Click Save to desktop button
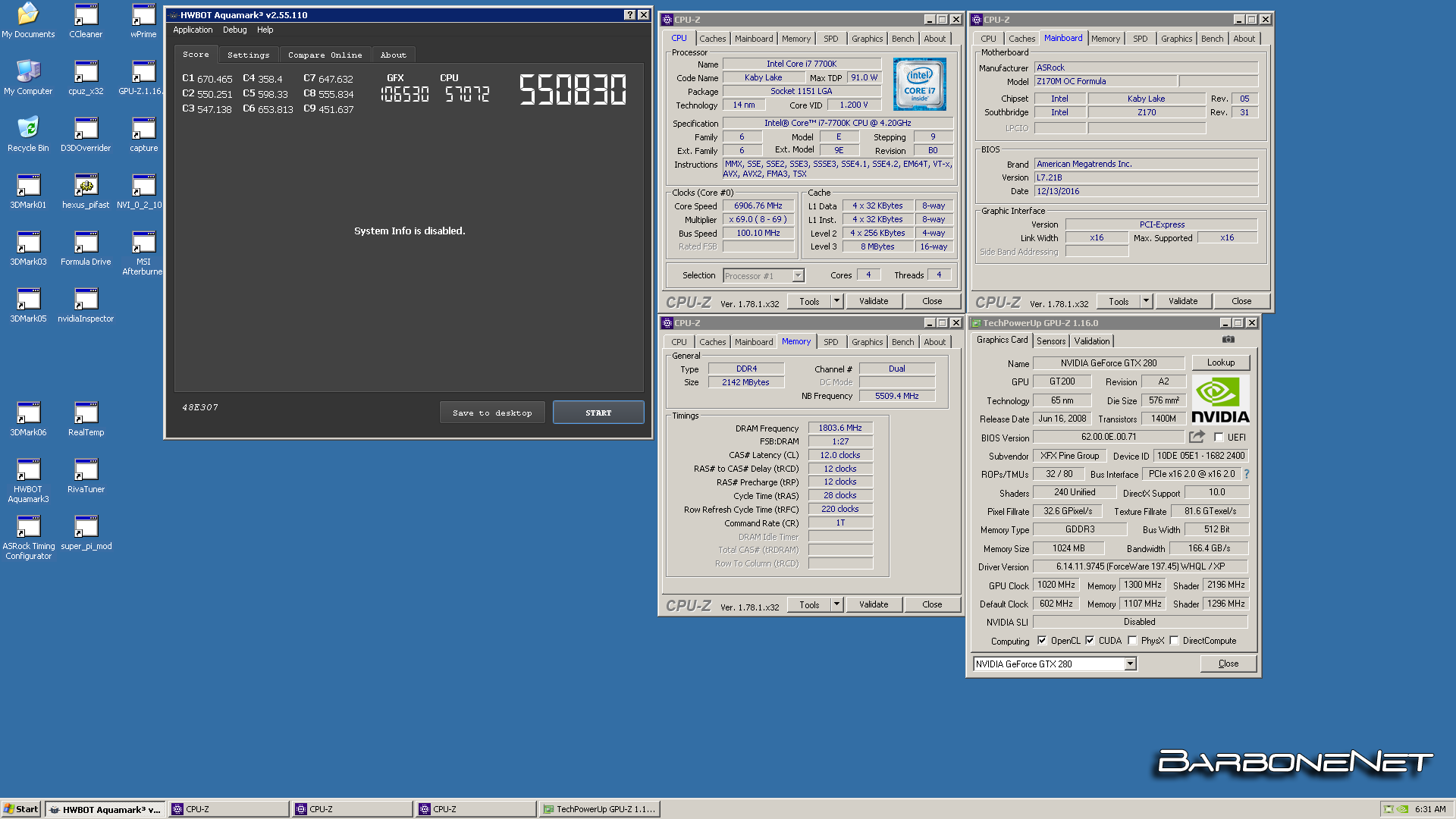 point(492,413)
